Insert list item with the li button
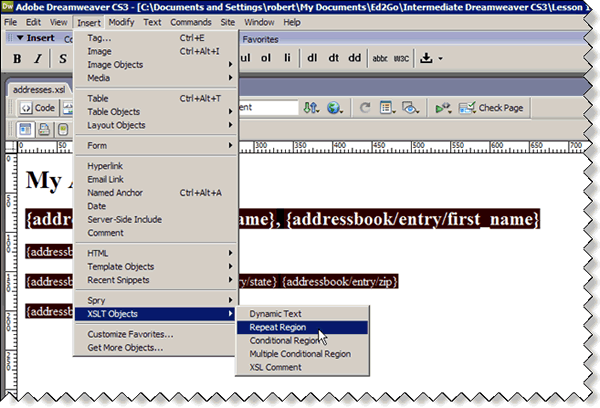This screenshot has width=600, height=408. click(x=287, y=58)
